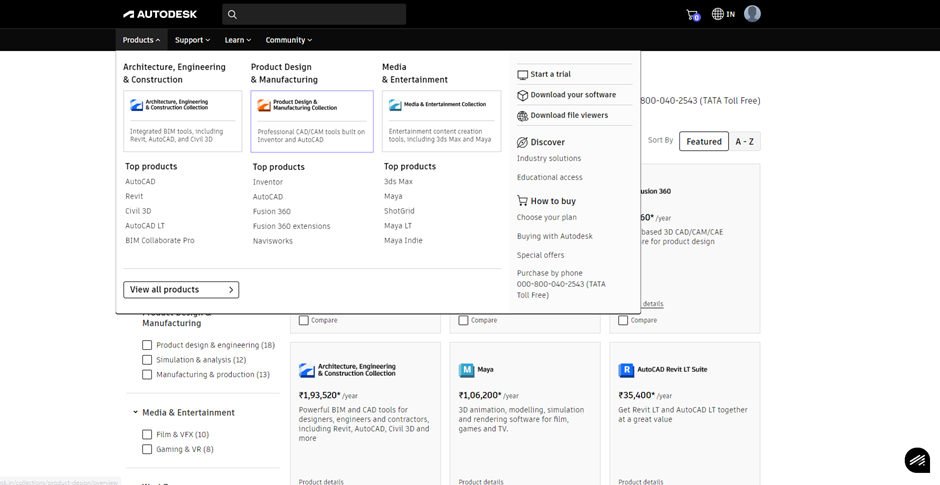Tick the Compare checkbox above the AutoCAD Revit LT Suite card
940x485 pixels.
623,320
